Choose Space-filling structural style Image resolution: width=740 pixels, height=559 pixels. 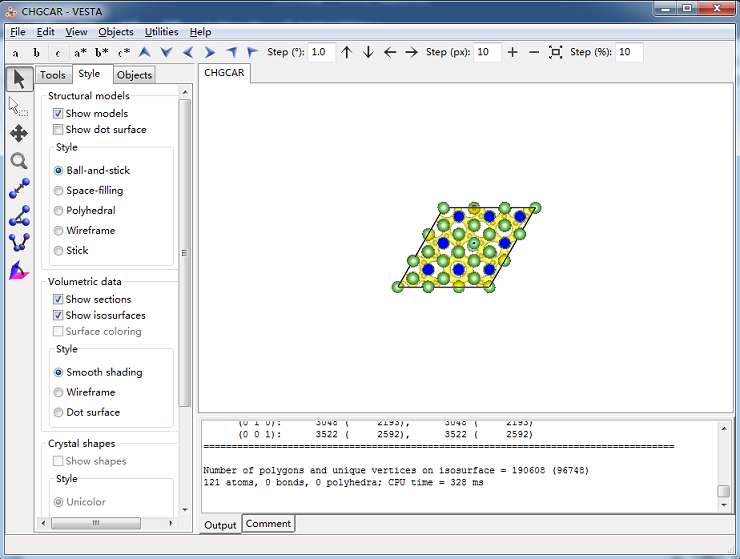(x=58, y=191)
